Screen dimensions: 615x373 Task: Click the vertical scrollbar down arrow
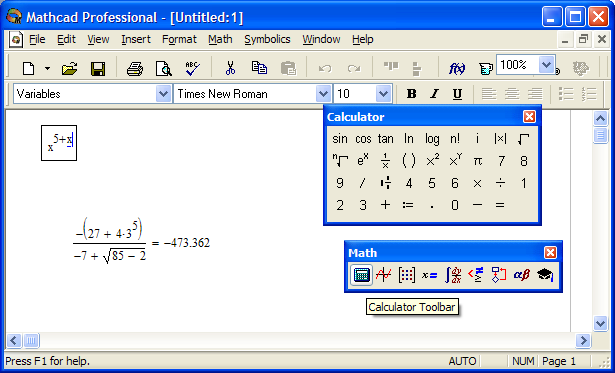click(600, 324)
